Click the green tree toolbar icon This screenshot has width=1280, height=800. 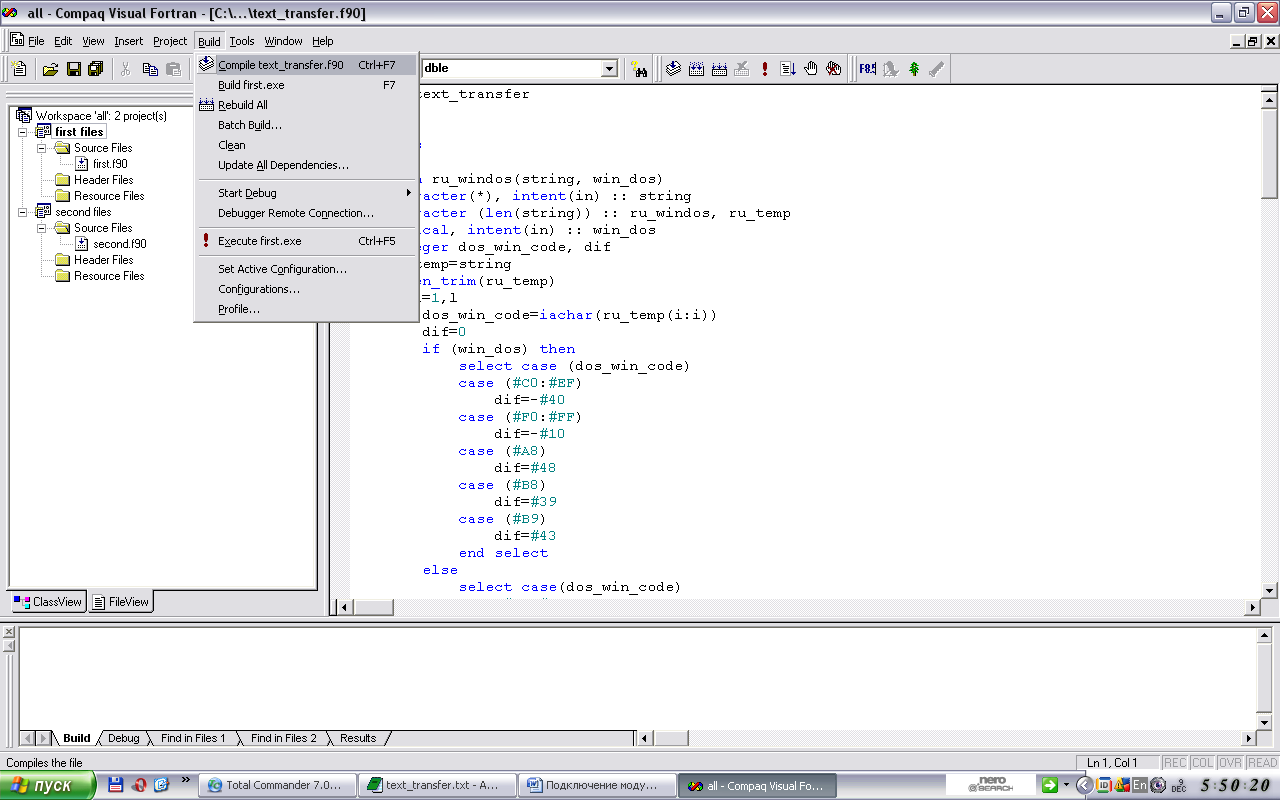(x=913, y=69)
